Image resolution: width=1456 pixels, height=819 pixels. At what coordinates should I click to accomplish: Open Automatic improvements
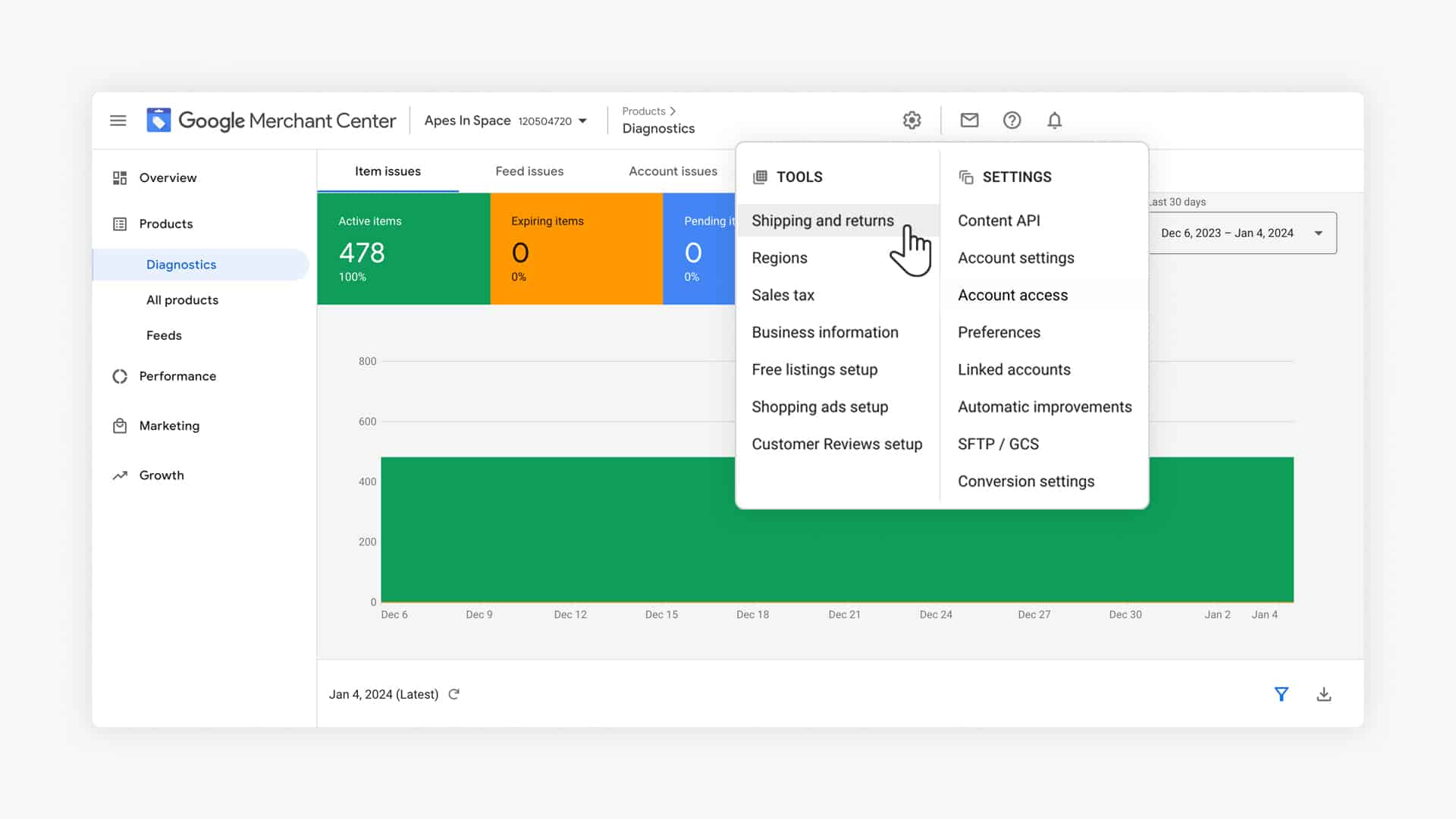pos(1044,406)
